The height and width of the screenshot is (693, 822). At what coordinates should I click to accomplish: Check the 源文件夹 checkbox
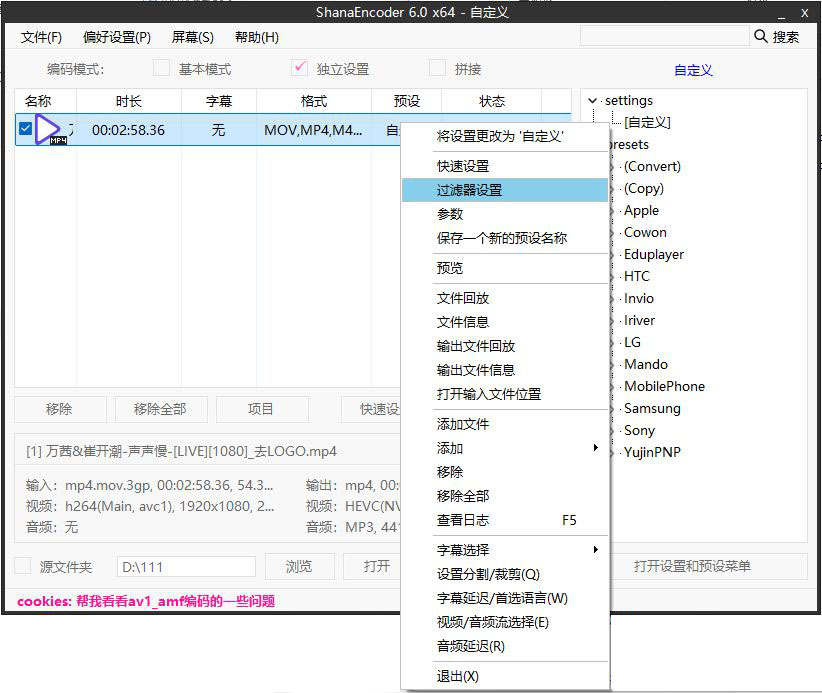click(23, 566)
